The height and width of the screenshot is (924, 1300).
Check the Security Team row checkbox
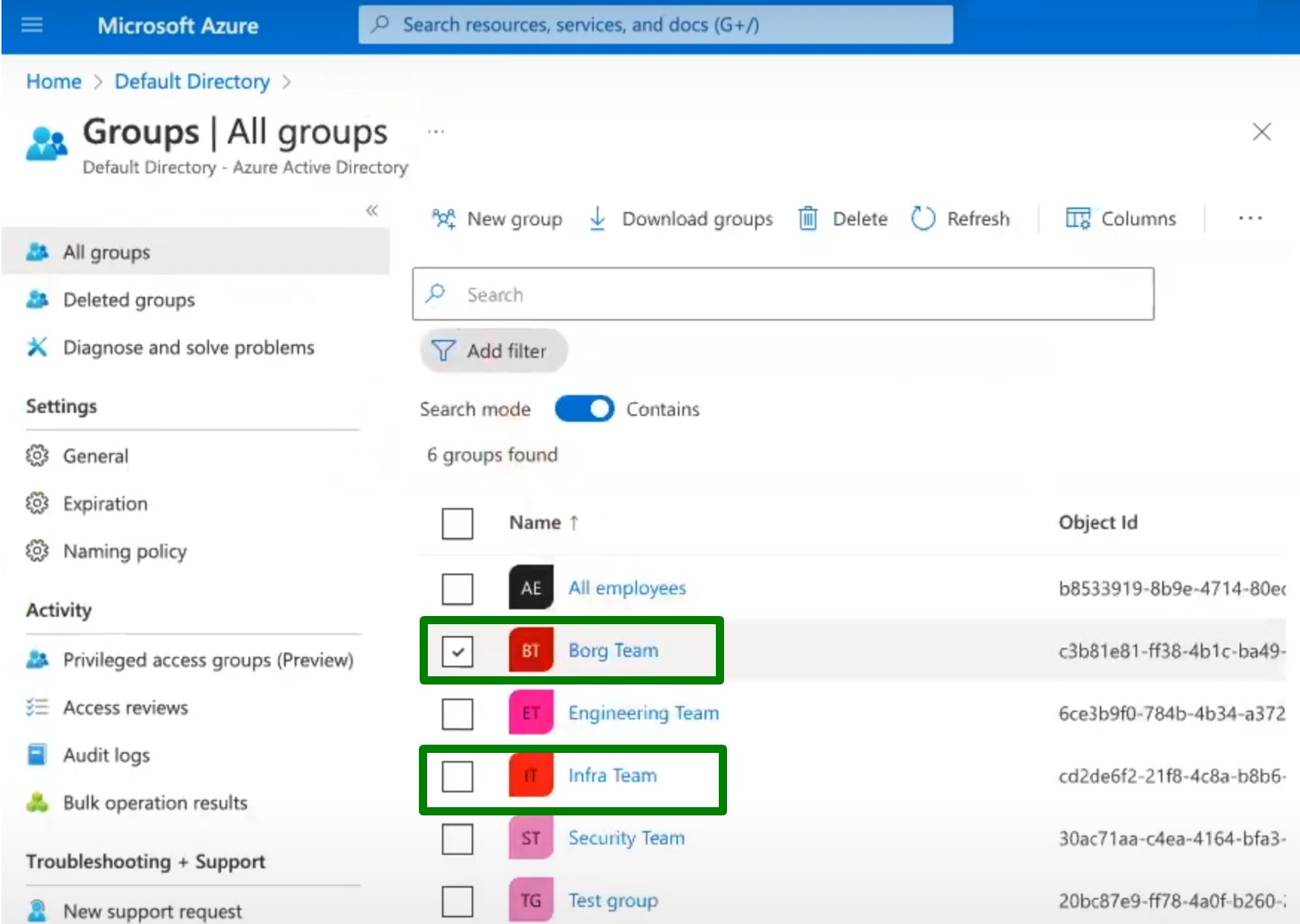point(457,839)
